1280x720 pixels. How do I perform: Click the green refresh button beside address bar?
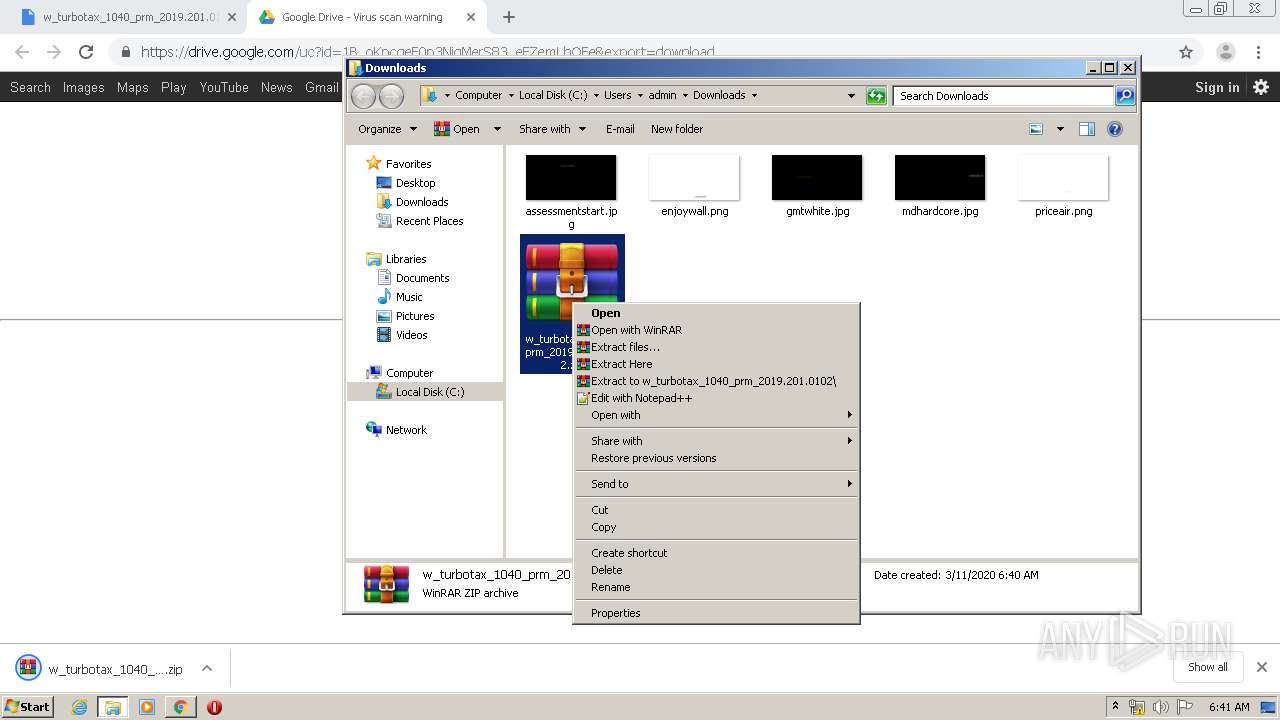[x=876, y=96]
